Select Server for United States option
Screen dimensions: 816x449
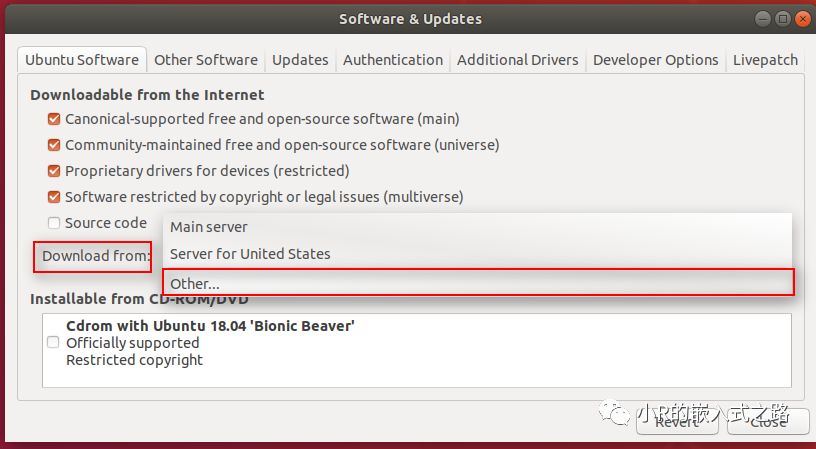click(478, 254)
